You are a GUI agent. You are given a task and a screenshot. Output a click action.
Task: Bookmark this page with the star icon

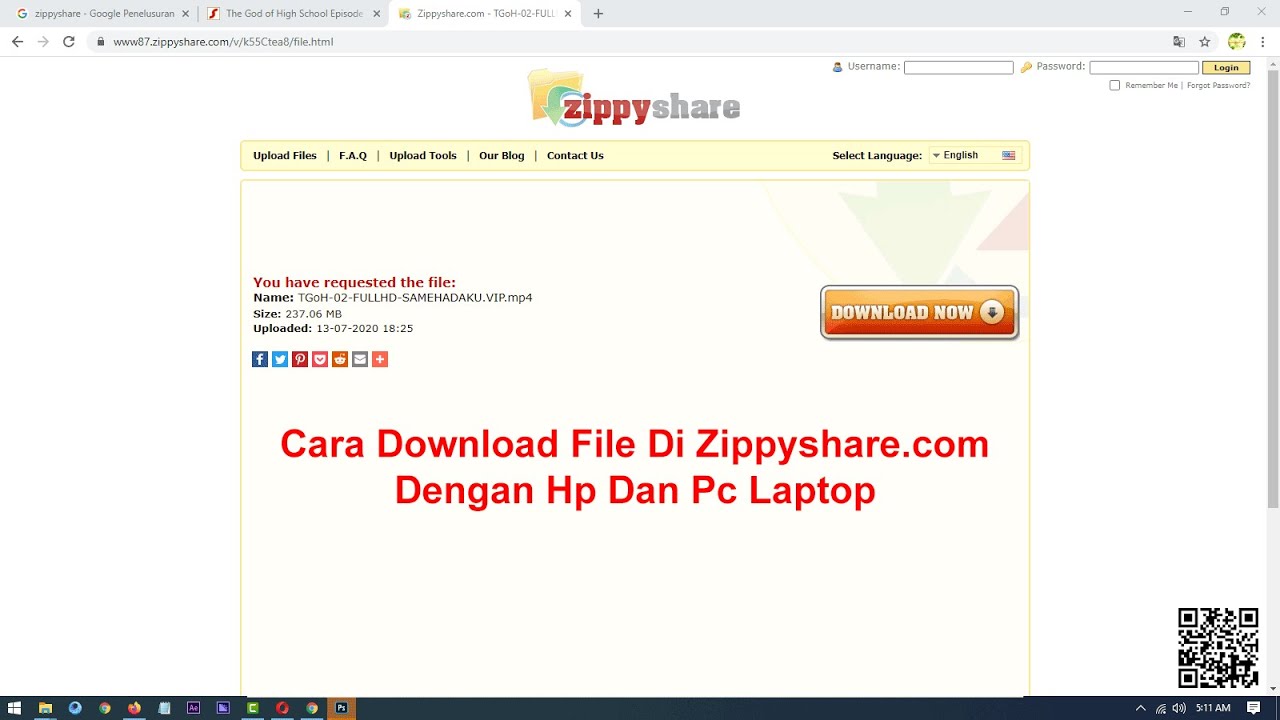click(1205, 42)
